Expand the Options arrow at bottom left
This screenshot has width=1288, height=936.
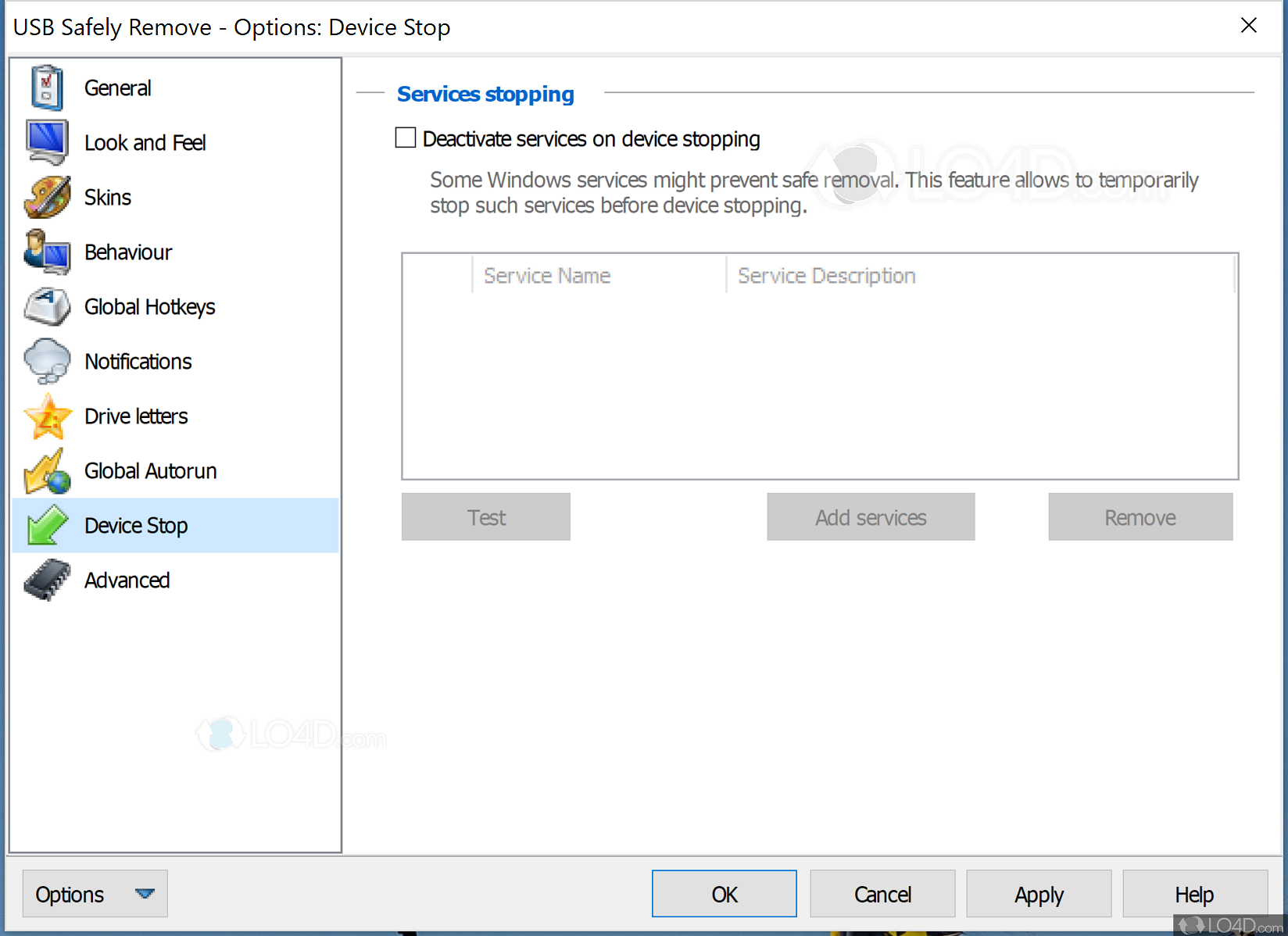click(x=146, y=893)
